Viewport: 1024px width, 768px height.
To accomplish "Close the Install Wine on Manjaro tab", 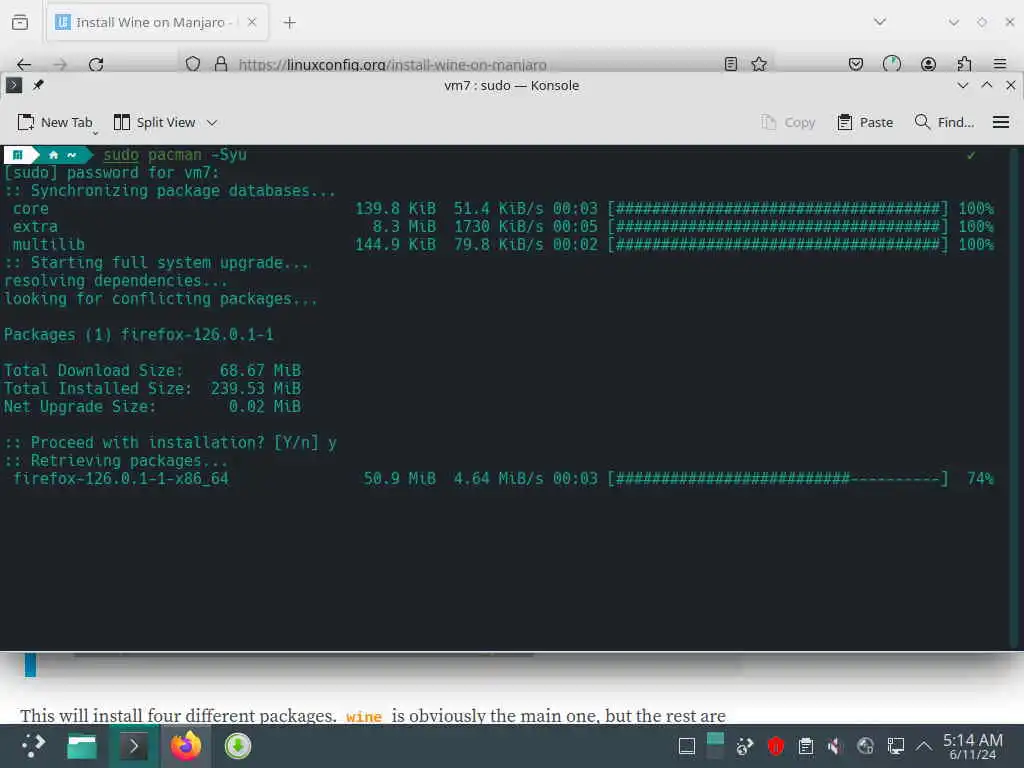I will (252, 22).
